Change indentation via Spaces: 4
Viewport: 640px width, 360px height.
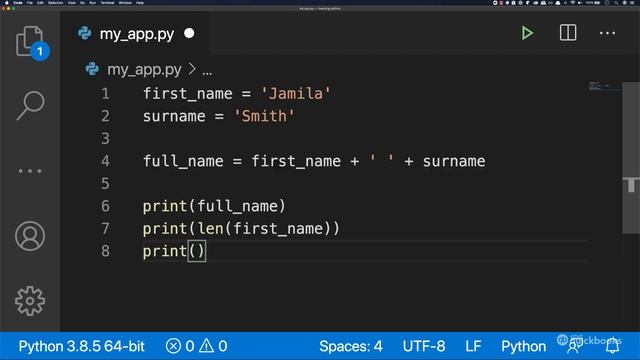[x=351, y=346]
